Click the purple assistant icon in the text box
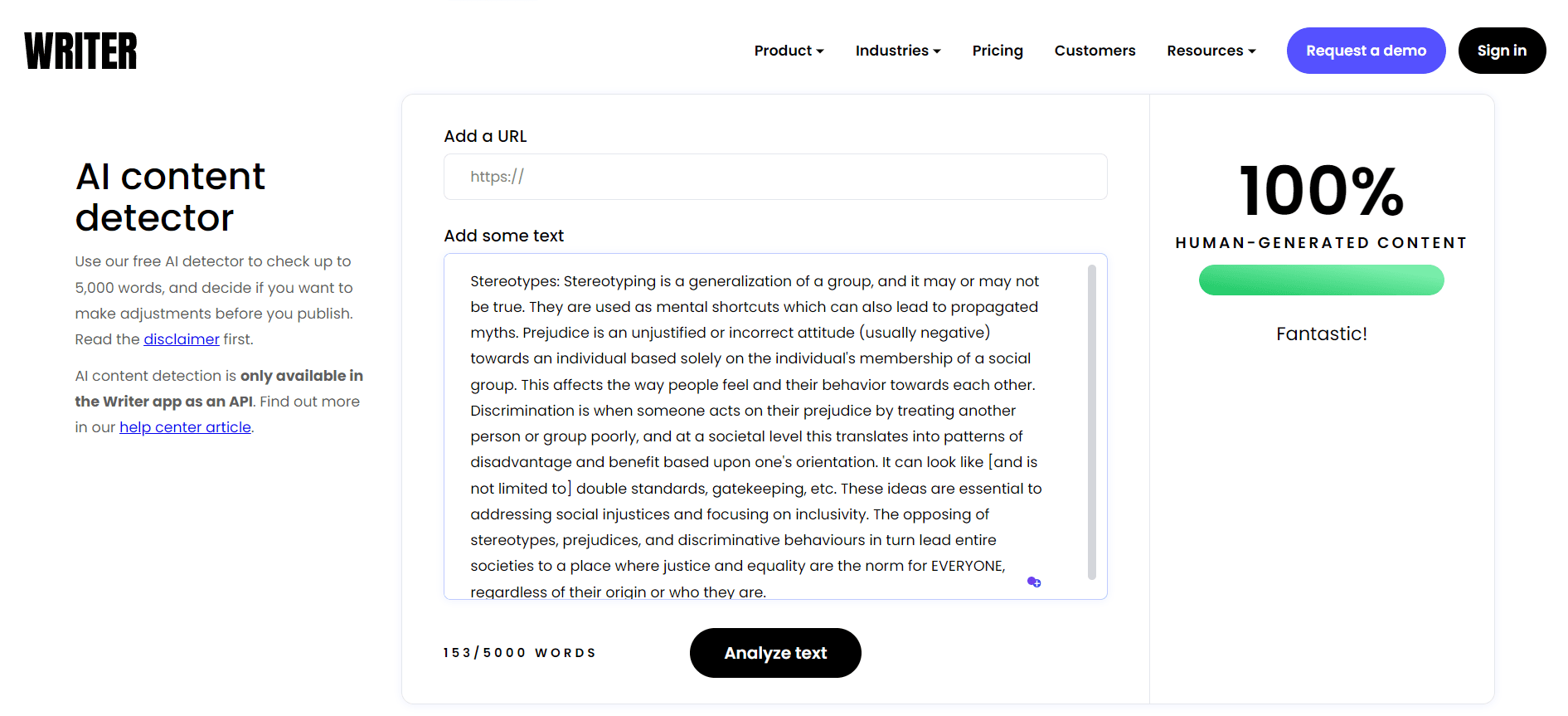 [1034, 582]
